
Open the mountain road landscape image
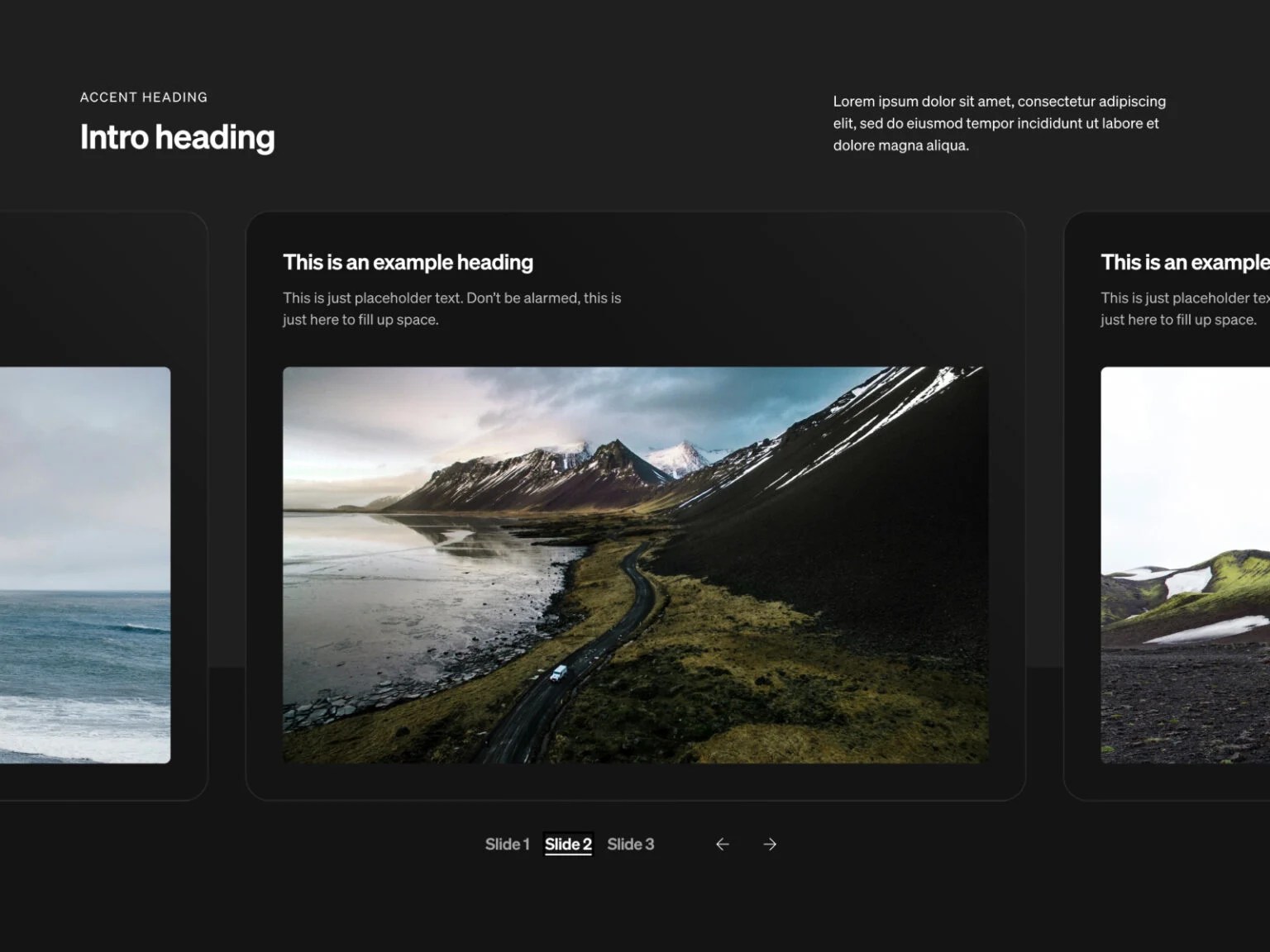635,564
